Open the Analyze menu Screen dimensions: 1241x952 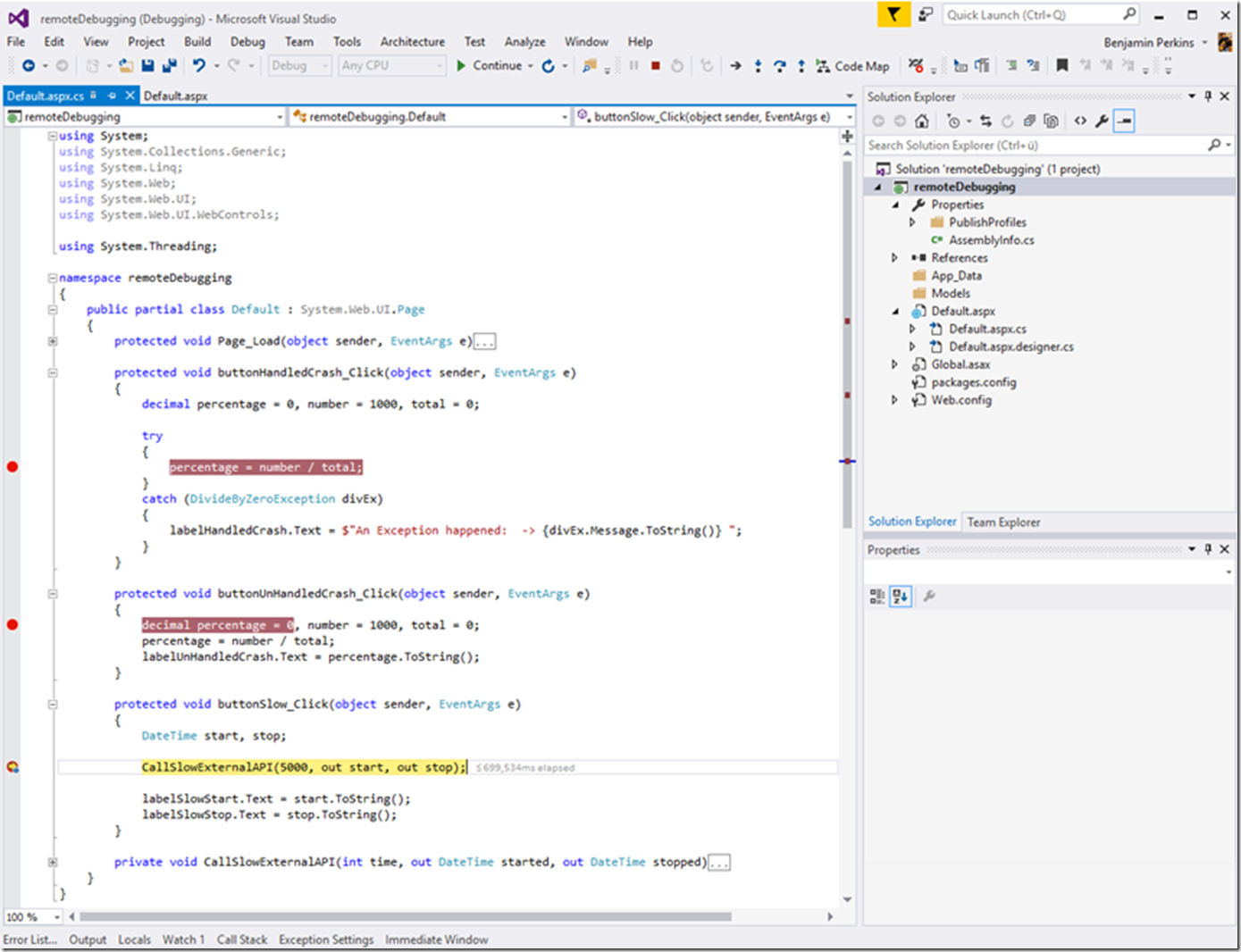(524, 42)
